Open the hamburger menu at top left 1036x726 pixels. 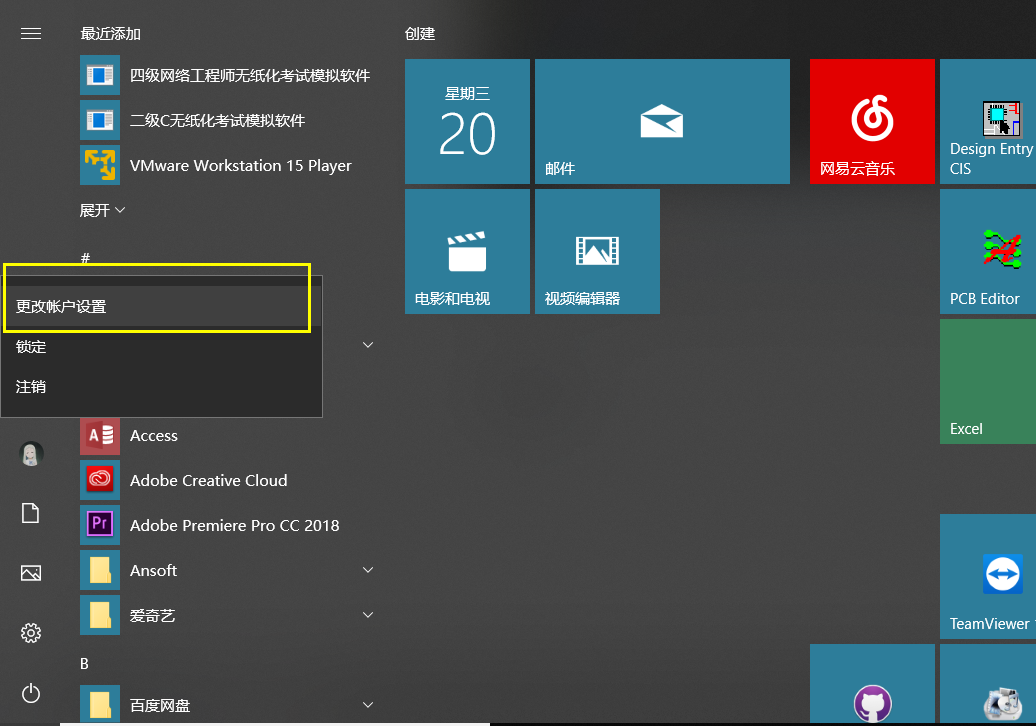point(30,34)
